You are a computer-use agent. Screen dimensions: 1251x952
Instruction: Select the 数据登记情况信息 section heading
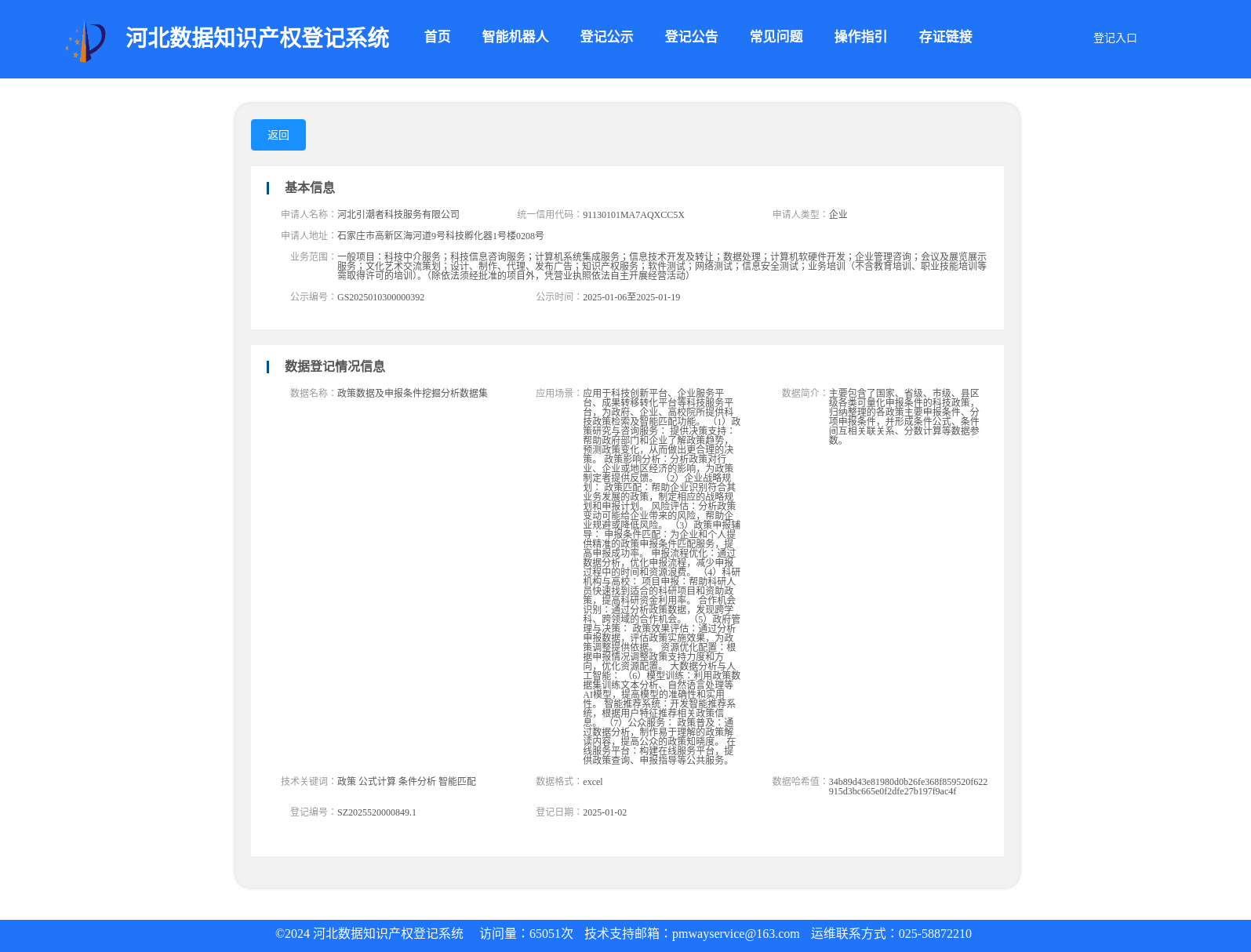pos(334,366)
